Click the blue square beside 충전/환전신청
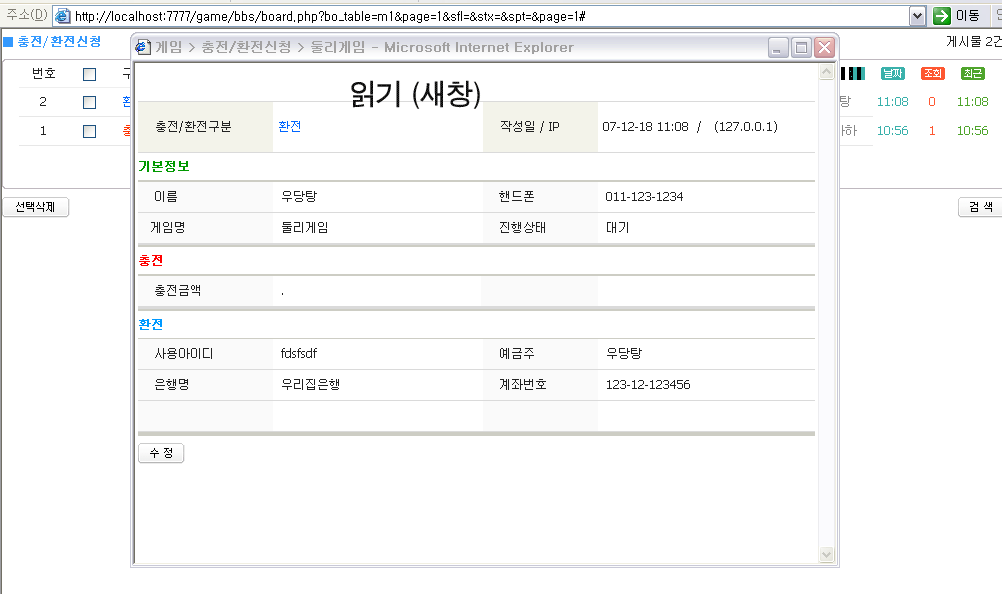 point(8,42)
